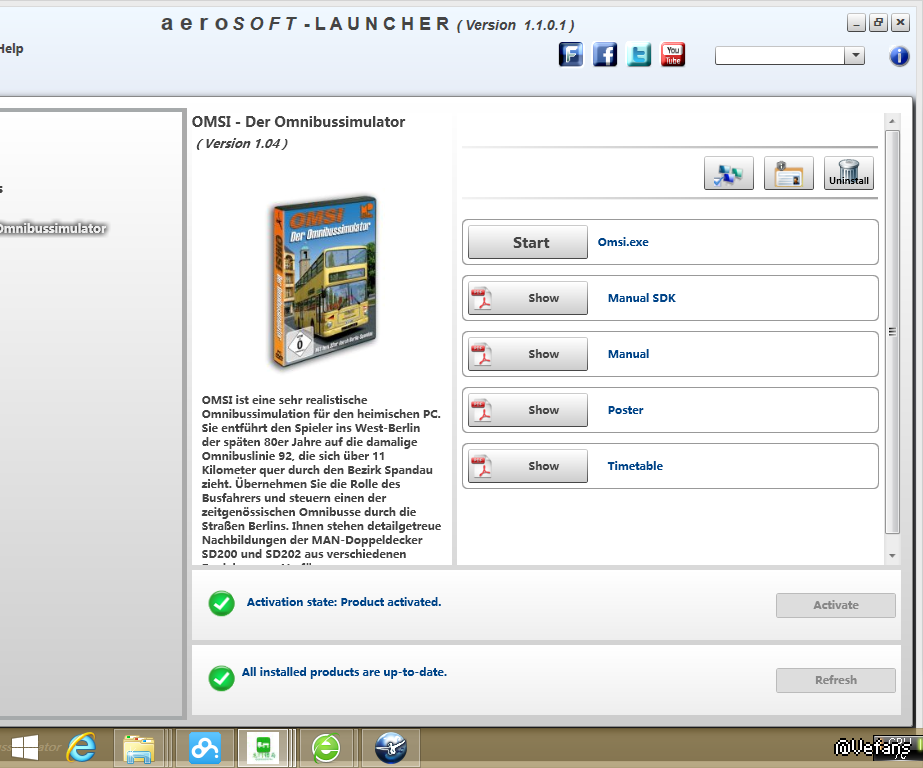Open the blue cloud app on taskbar
Screen dimensions: 923x768
click(204, 748)
